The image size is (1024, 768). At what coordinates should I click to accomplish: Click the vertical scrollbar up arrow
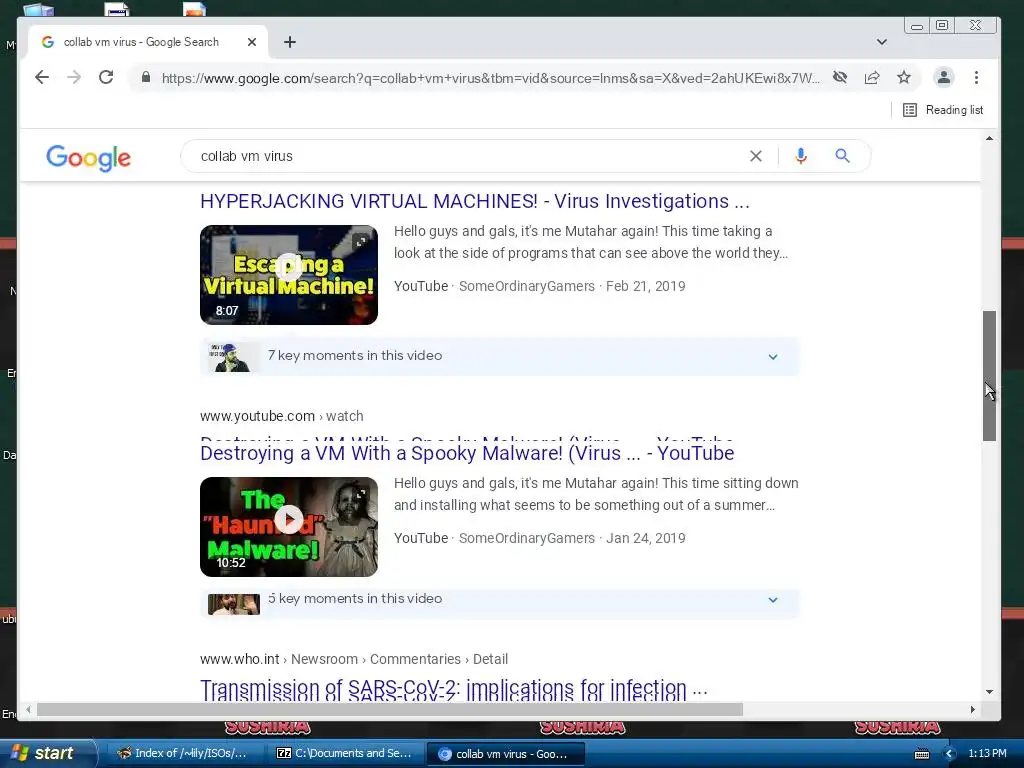pyautogui.click(x=989, y=138)
